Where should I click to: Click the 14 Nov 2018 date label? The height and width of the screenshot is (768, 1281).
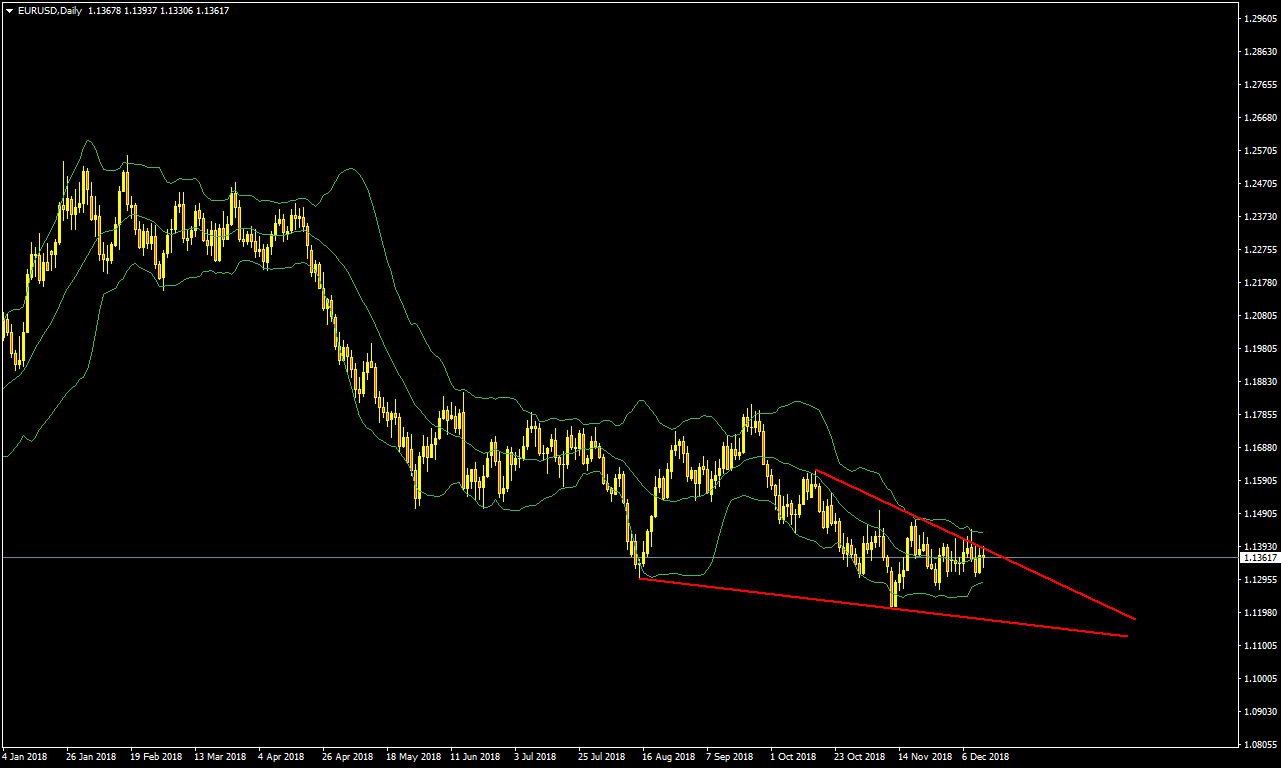coord(925,757)
